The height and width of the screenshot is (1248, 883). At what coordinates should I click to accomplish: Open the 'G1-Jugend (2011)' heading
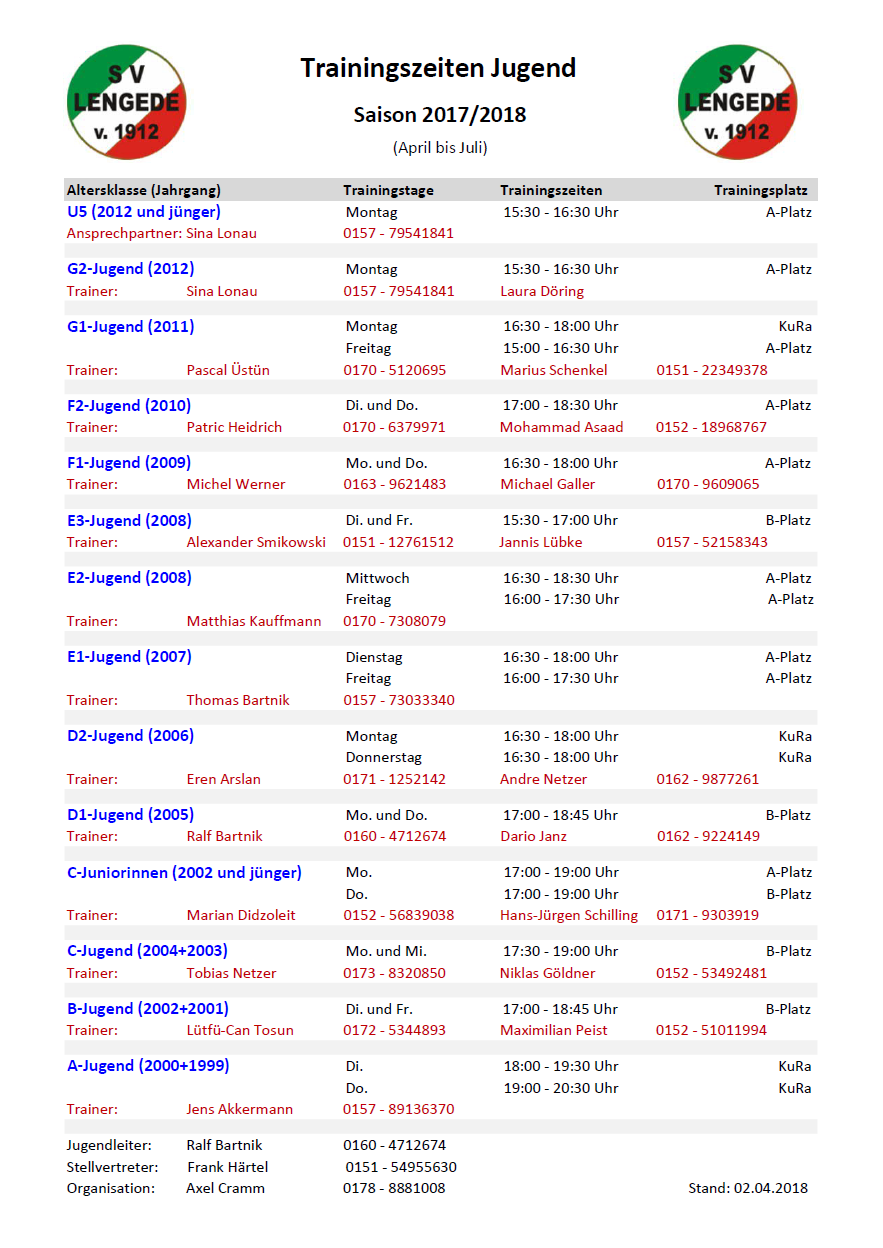(x=130, y=327)
